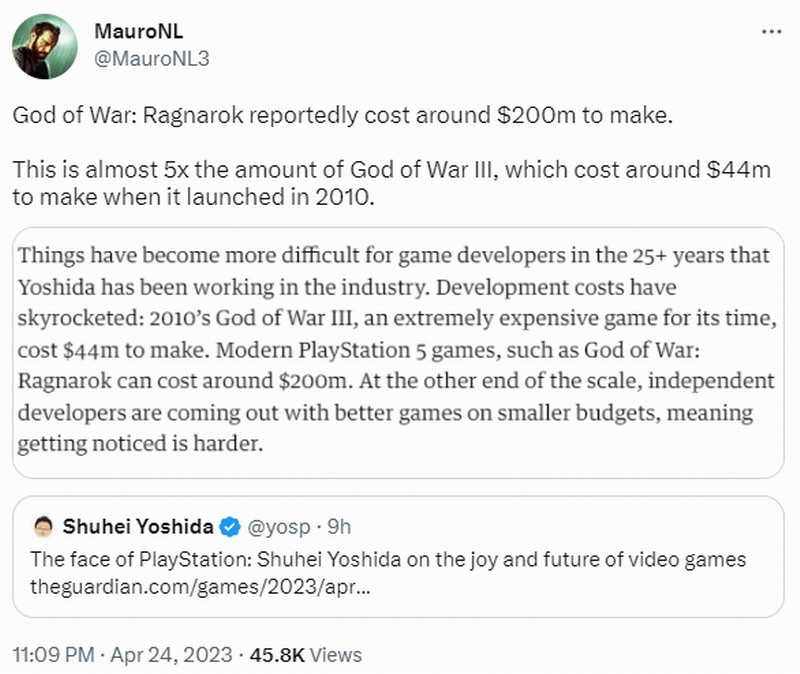The image size is (800, 674).
Task: Click the Views label text
Action: 336,655
